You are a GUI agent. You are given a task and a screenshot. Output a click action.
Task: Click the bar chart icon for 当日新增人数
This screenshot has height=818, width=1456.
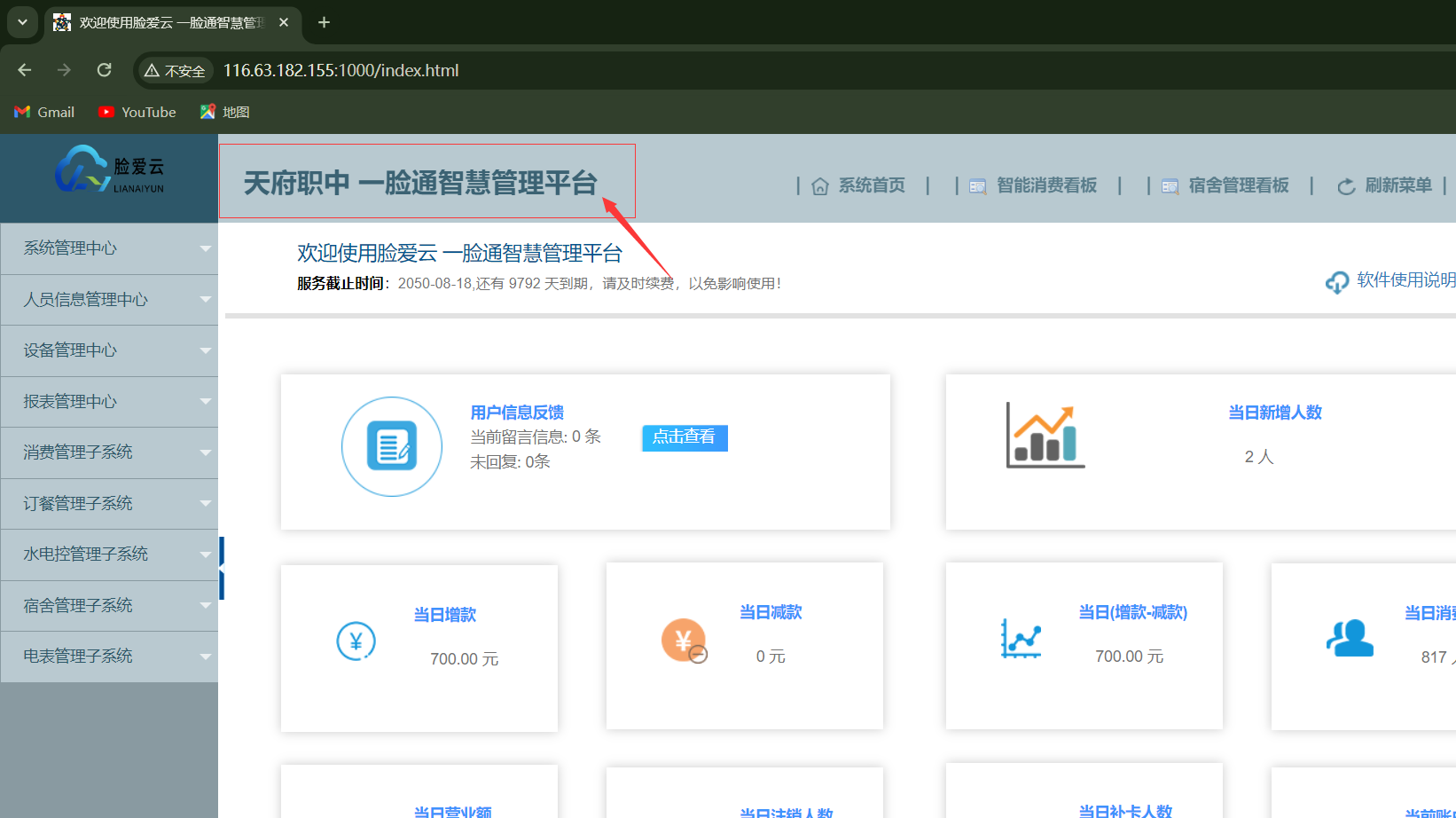point(1045,435)
